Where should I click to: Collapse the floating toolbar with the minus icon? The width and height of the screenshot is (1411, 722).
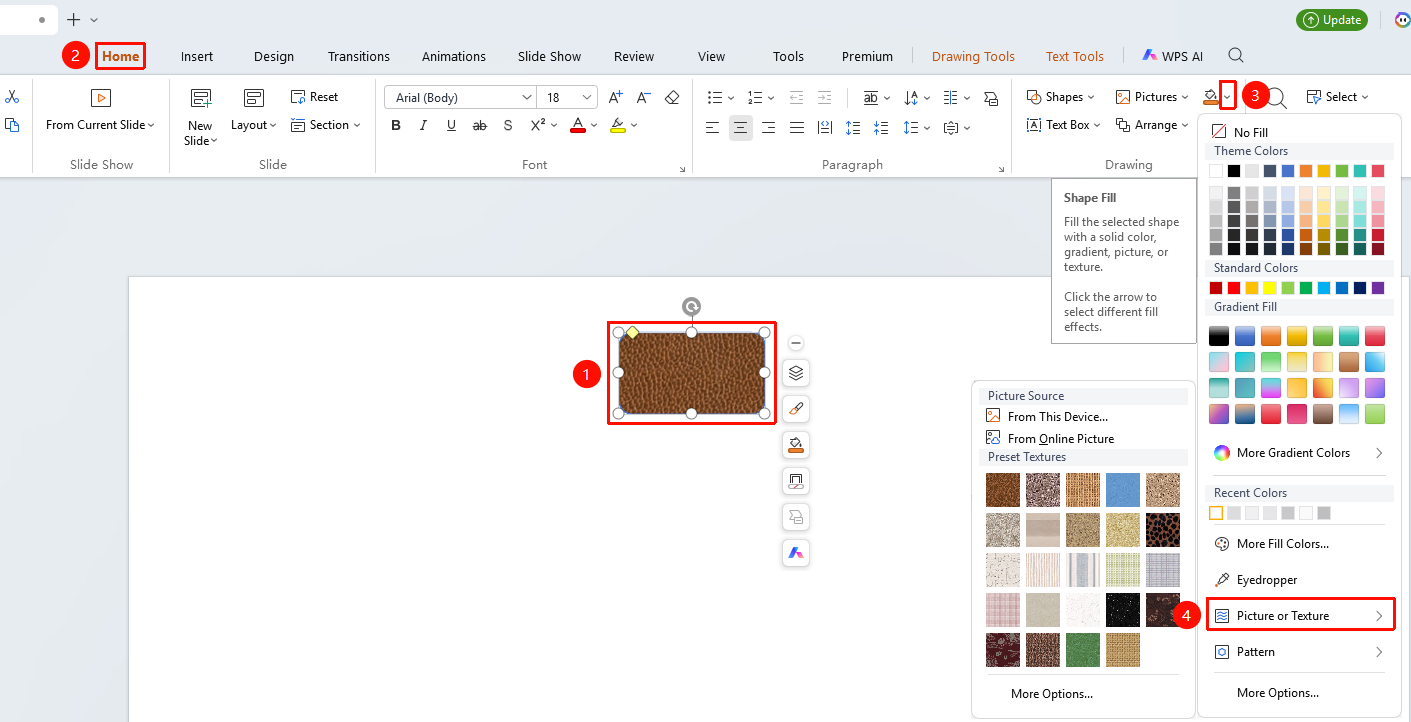pos(796,343)
